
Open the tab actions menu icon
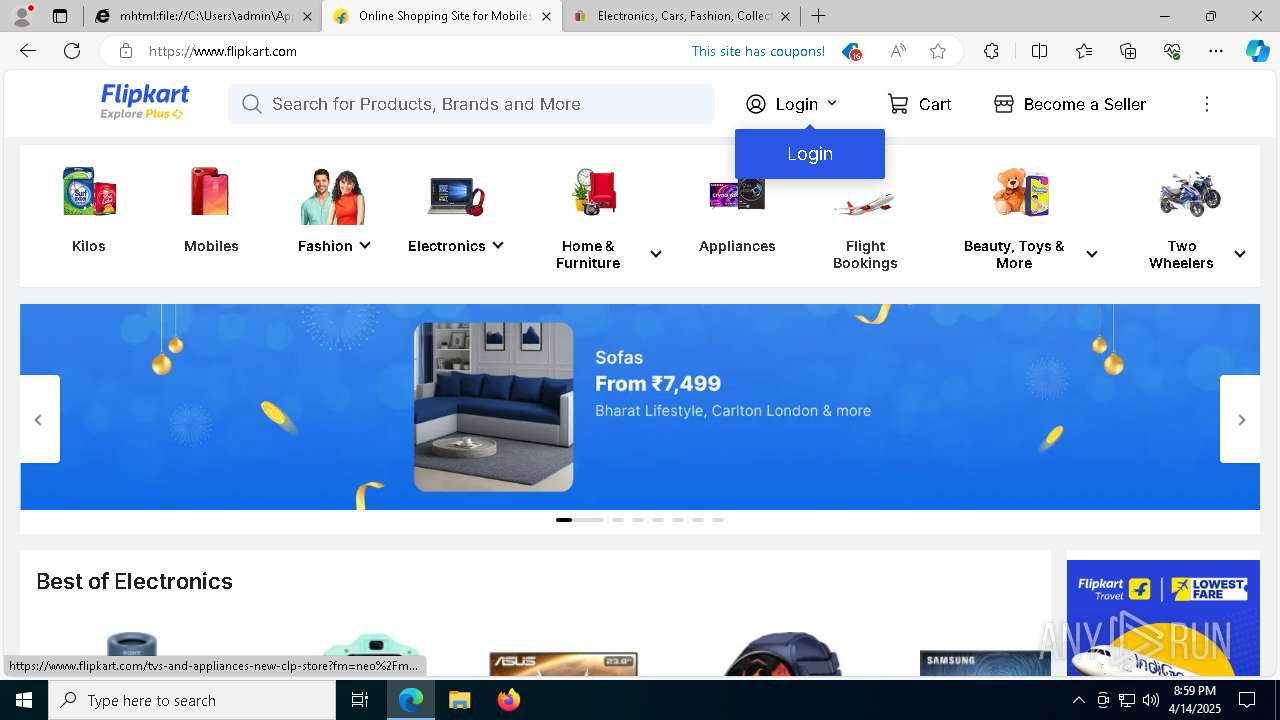pos(60,16)
